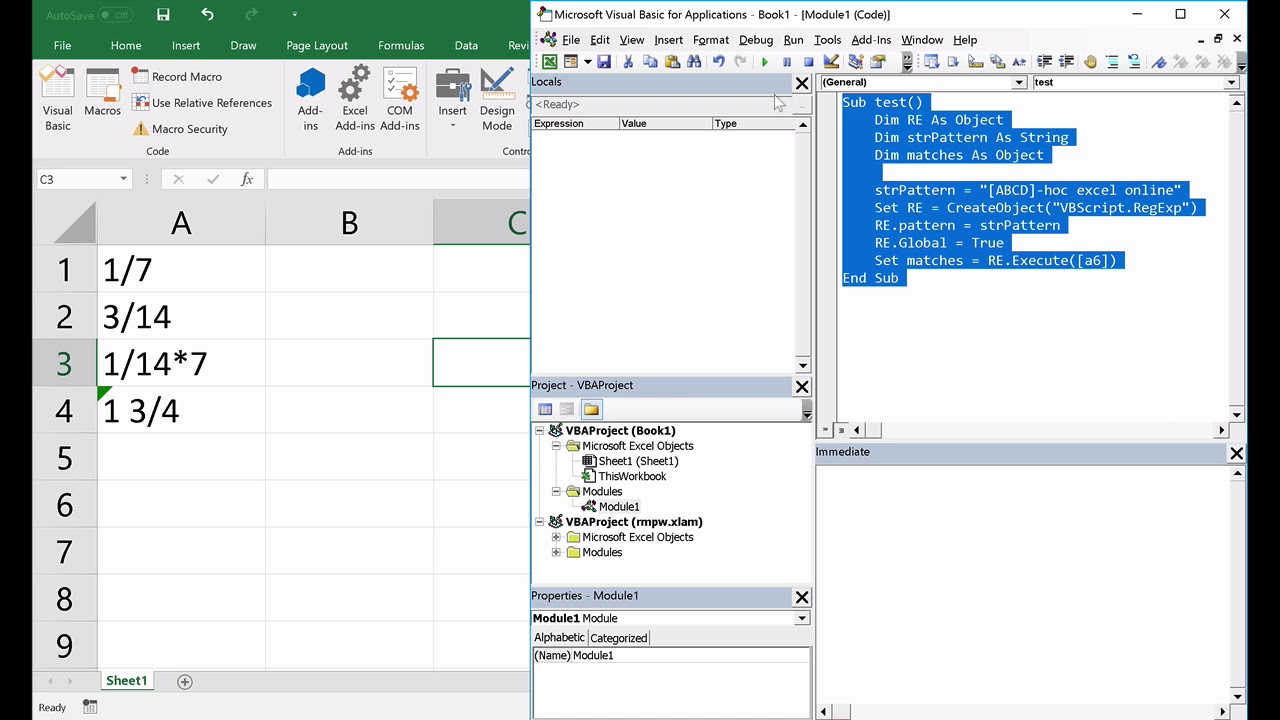Viewport: 1280px width, 720px height.
Task: Save Book1 from the VBA toolbar
Action: 604,62
